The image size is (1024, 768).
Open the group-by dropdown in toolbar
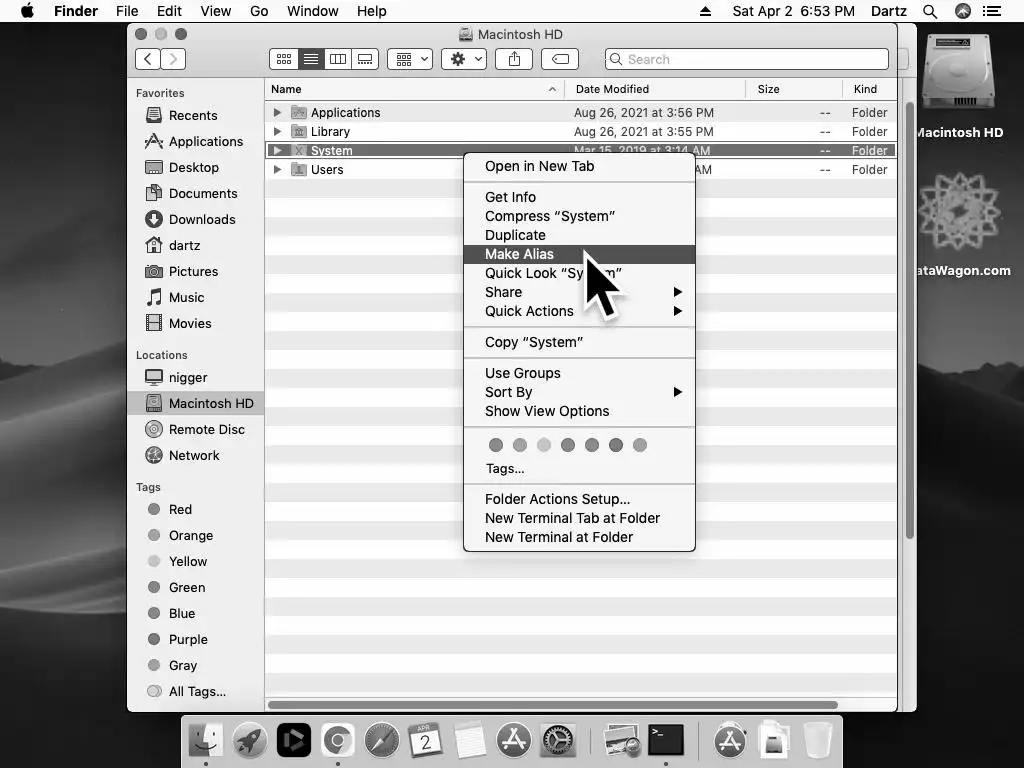(x=410, y=59)
